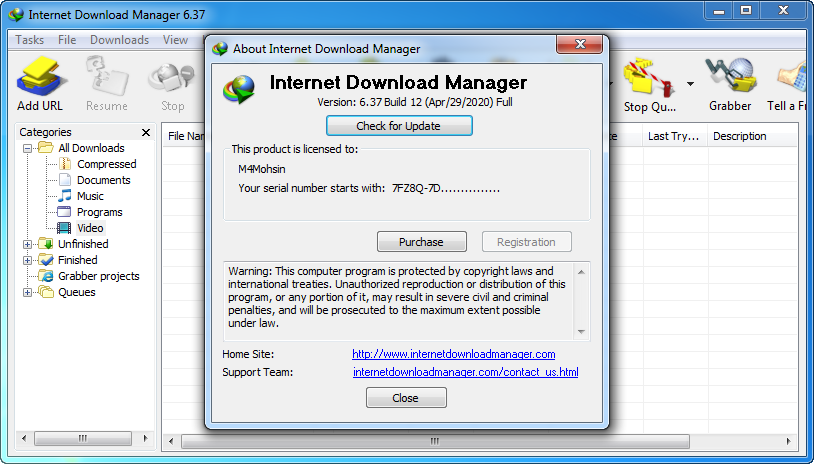Open the Grabber tool

click(x=730, y=84)
